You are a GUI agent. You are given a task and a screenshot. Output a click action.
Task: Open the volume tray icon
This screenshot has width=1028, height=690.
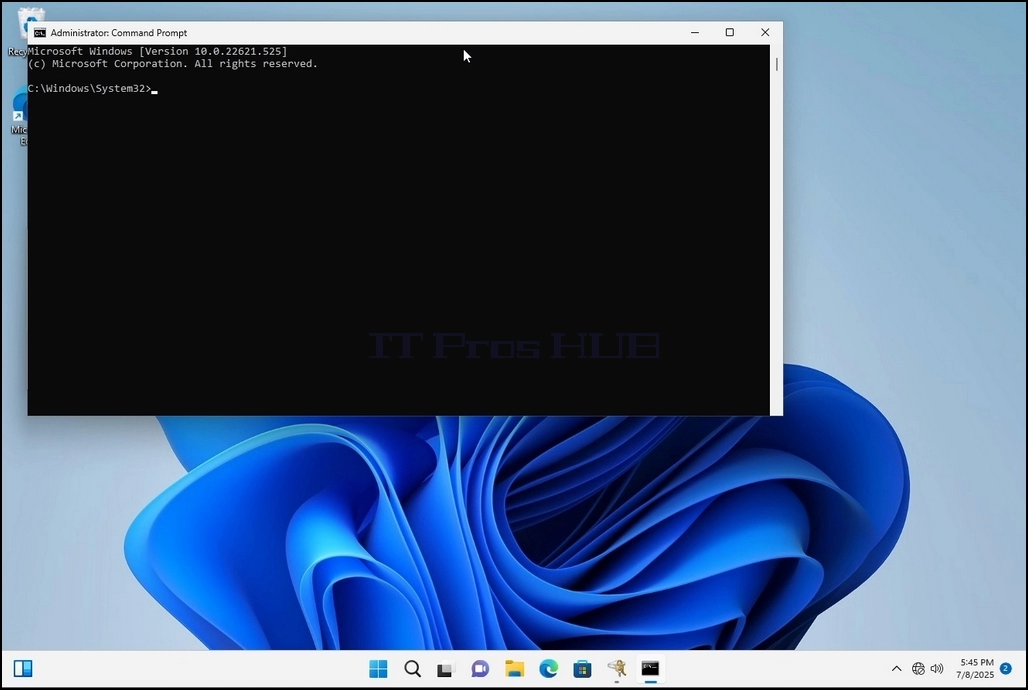click(937, 669)
